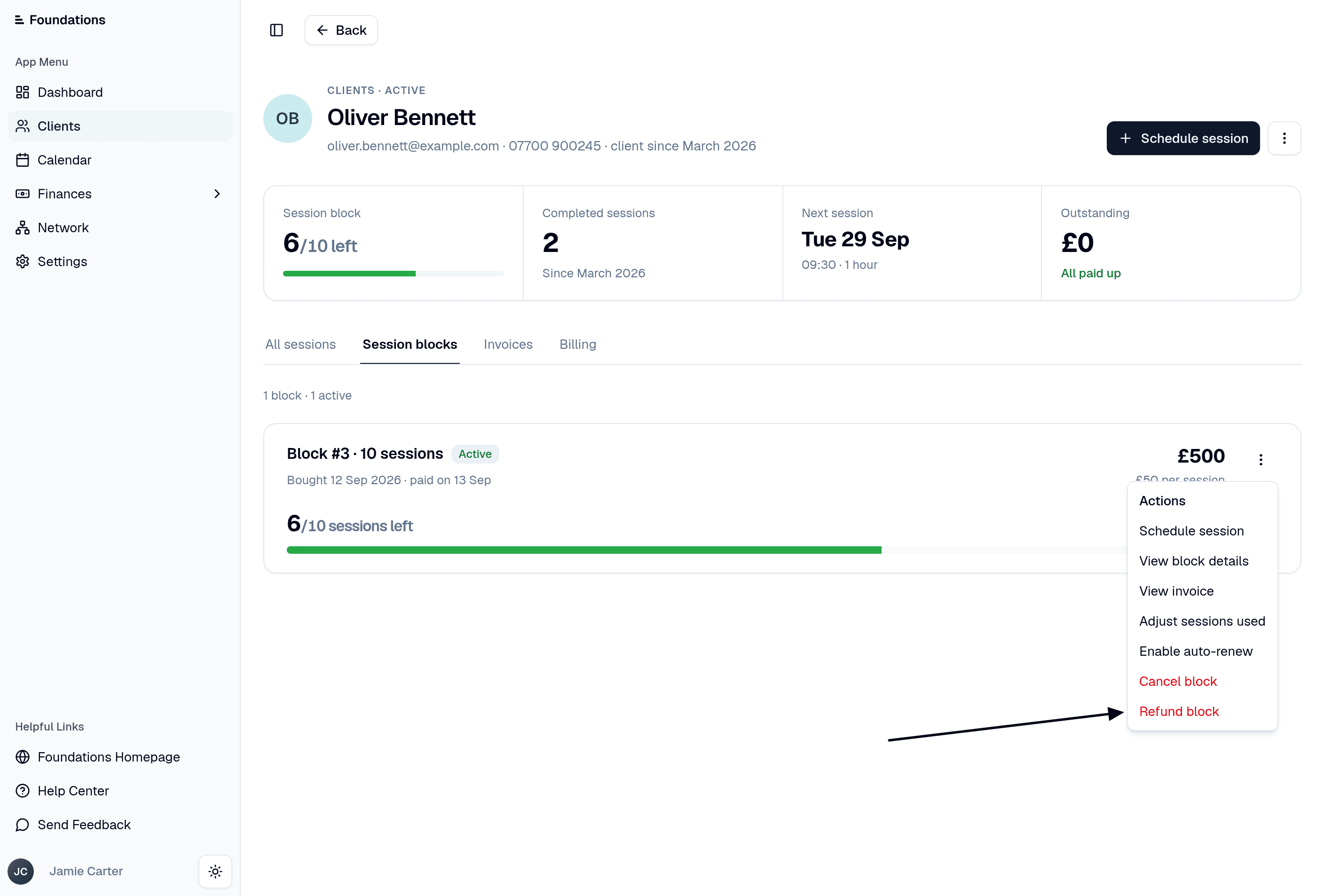Go Back using the Back button
The image size is (1324, 896).
(x=341, y=30)
